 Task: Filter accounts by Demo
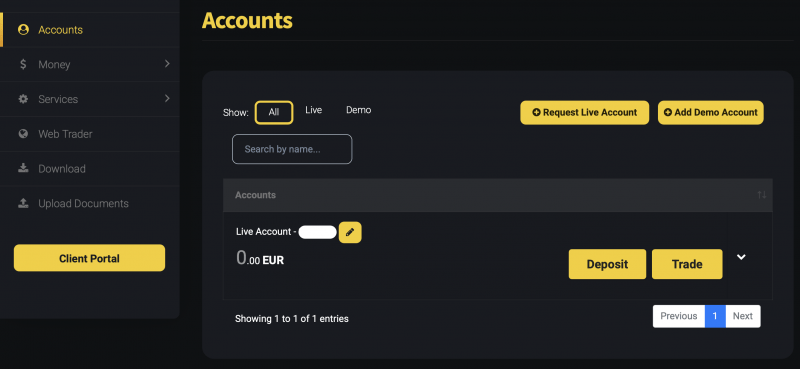point(359,110)
